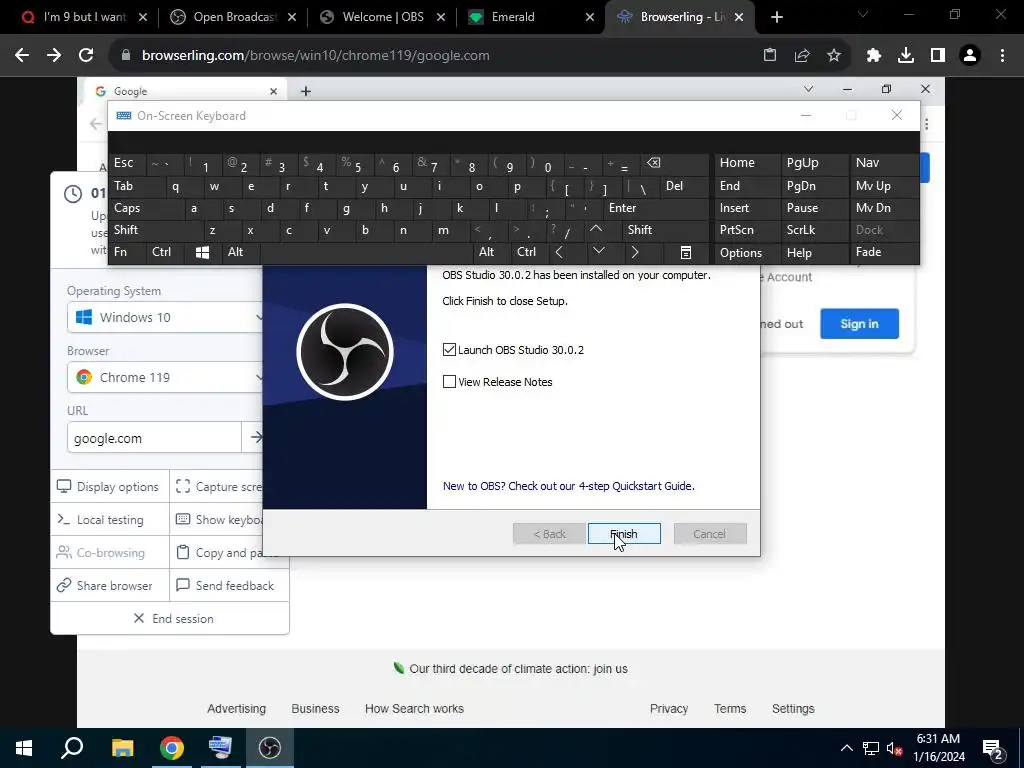Click Send feedback option

229,586
